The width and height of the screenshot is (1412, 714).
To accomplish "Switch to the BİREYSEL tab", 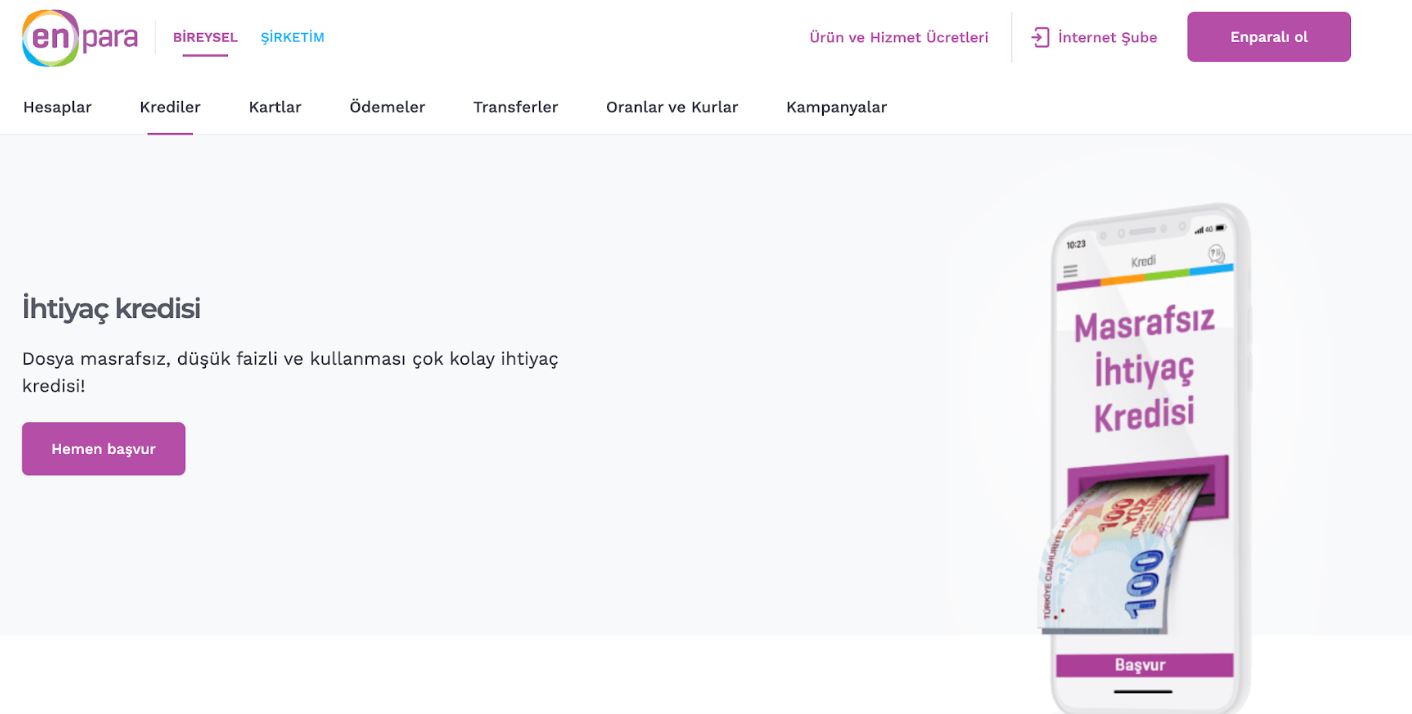I will (x=205, y=38).
